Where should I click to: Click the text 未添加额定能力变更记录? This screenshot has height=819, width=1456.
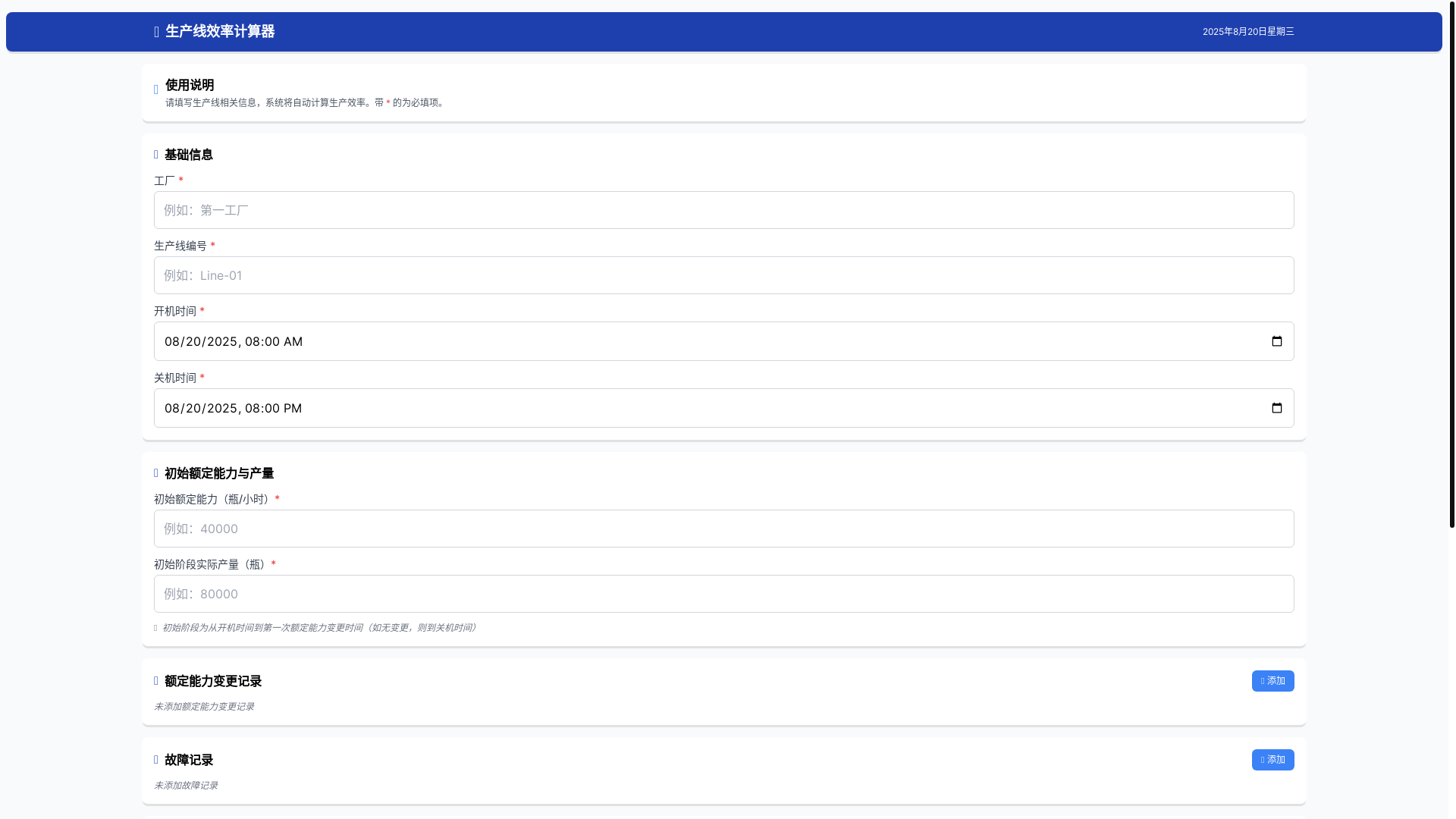(x=204, y=707)
